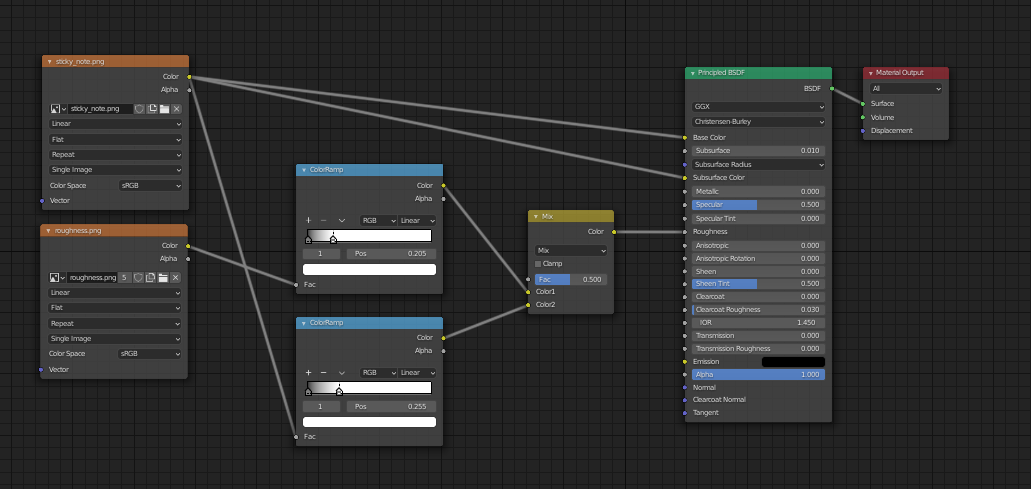
Task: Click new image icon in roughness.png node
Action: 150,277
